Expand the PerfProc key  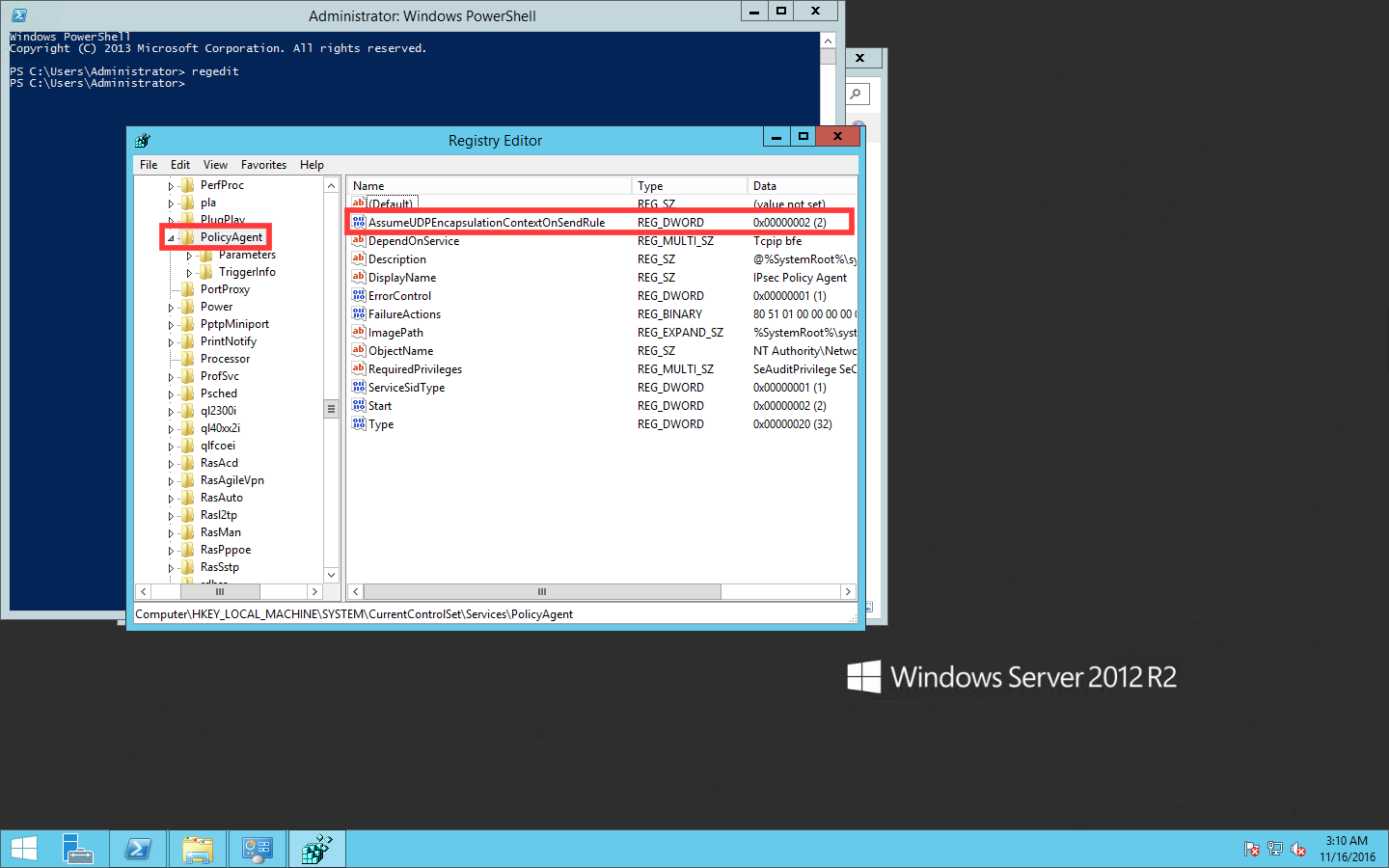click(171, 186)
